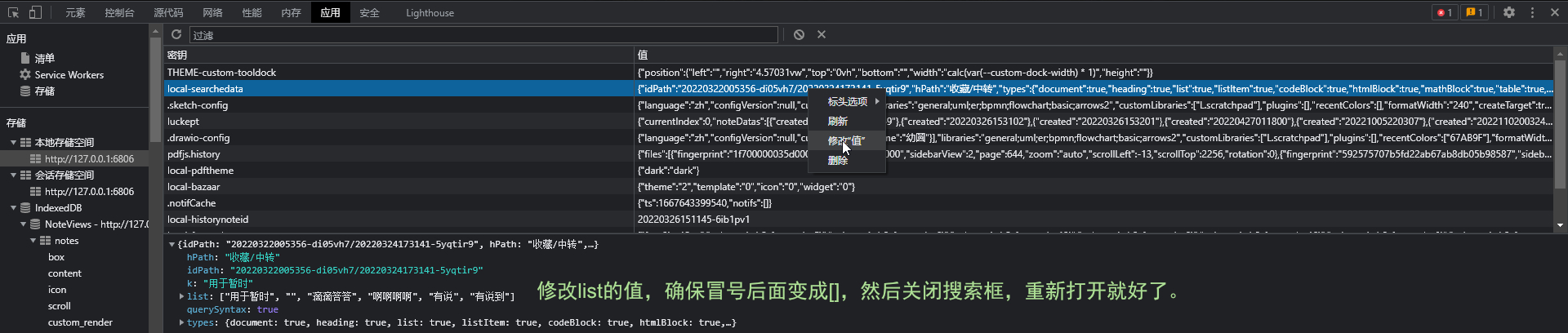Choose 删除 in the context menu
Screen dimensions: 1568x333
pyautogui.click(x=847, y=160)
